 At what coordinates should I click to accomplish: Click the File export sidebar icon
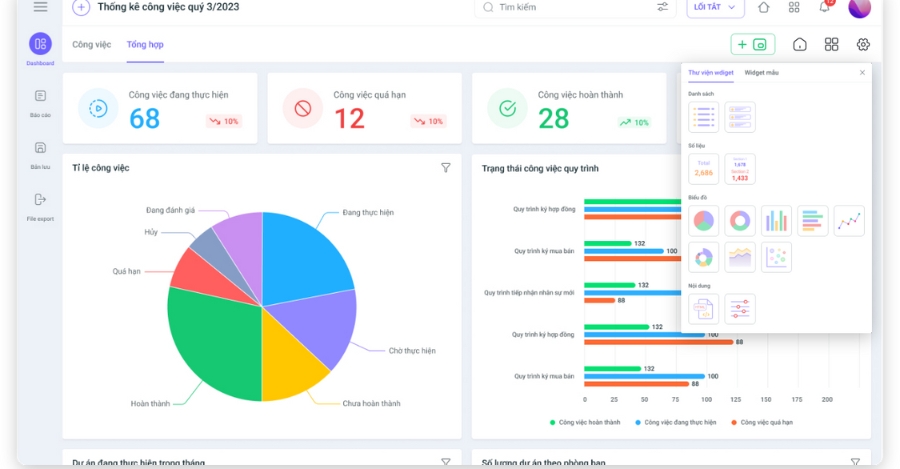(x=40, y=204)
